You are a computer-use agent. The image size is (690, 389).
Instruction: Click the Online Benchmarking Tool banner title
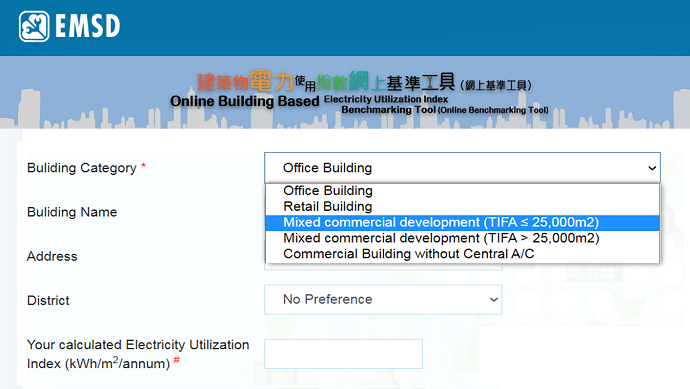[360, 104]
